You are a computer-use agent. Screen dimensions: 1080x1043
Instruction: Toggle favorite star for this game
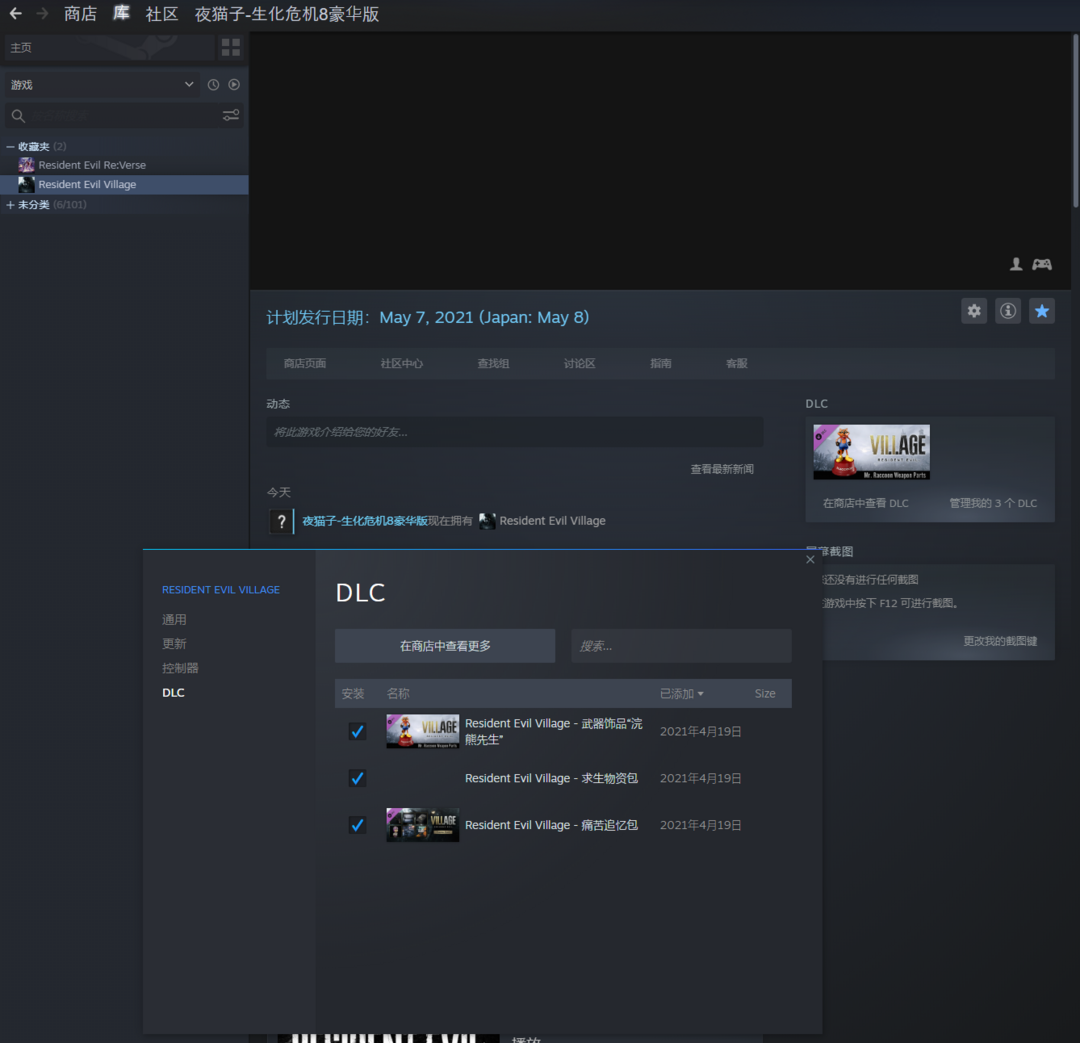click(1042, 311)
